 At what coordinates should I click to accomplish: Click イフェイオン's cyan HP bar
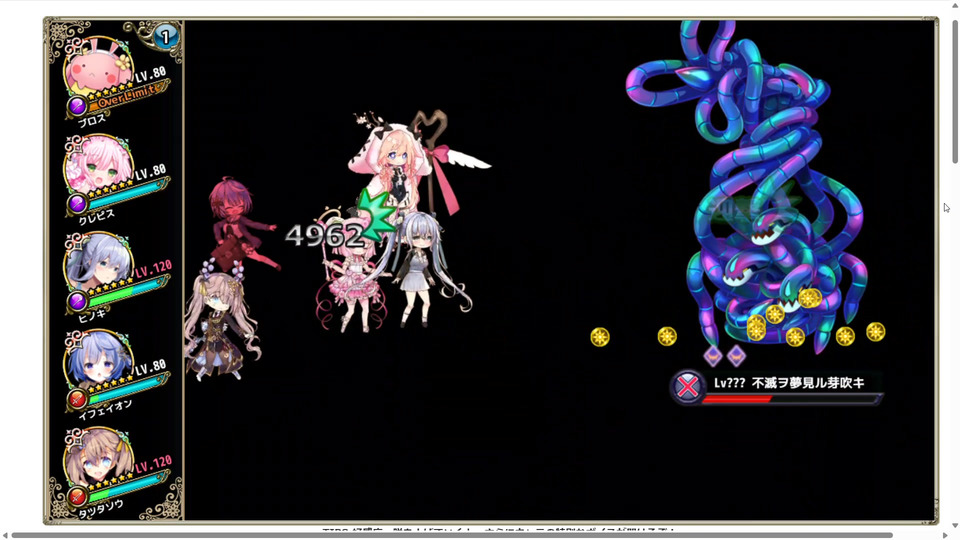[127, 388]
